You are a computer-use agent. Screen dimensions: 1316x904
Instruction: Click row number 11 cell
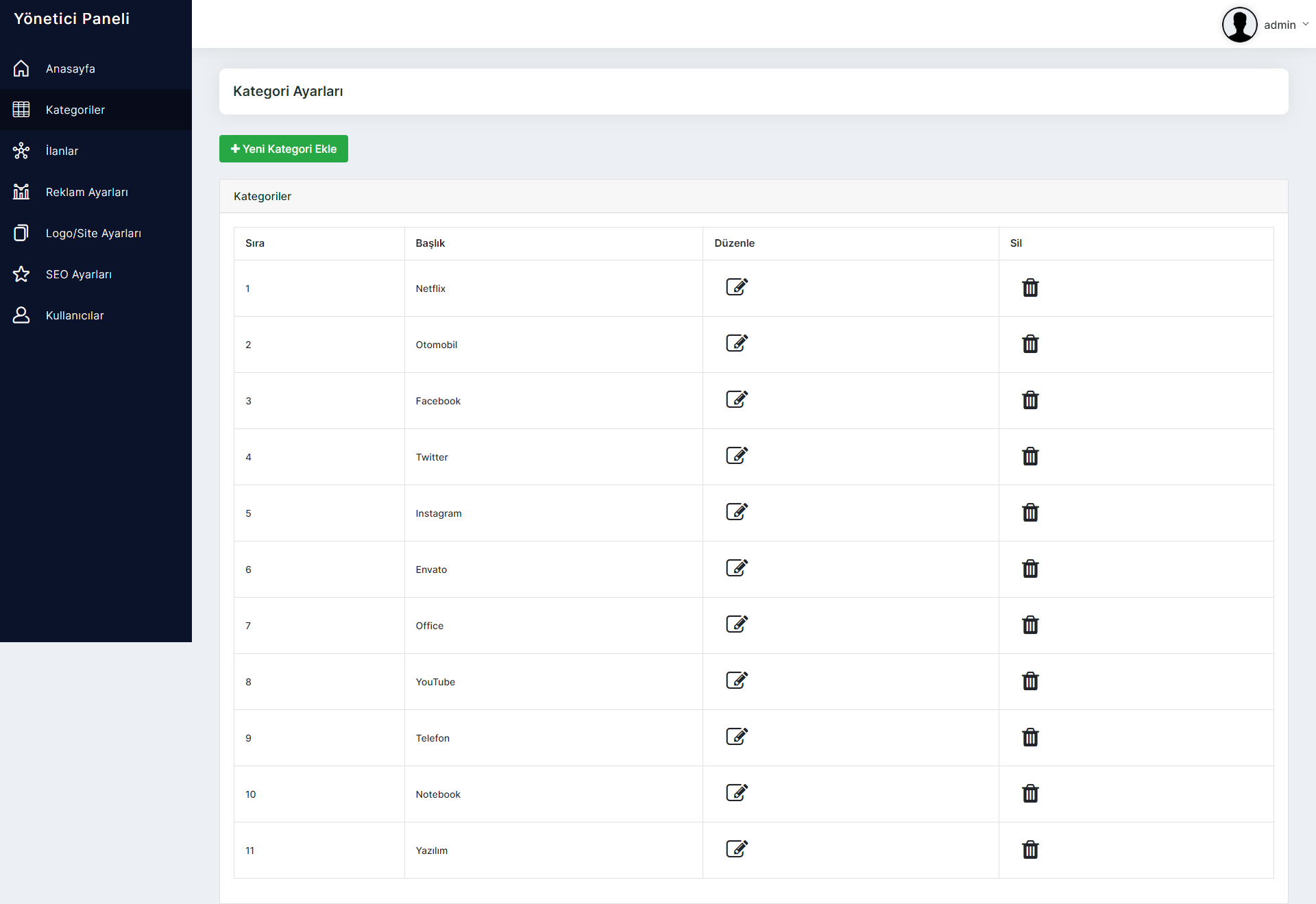319,851
